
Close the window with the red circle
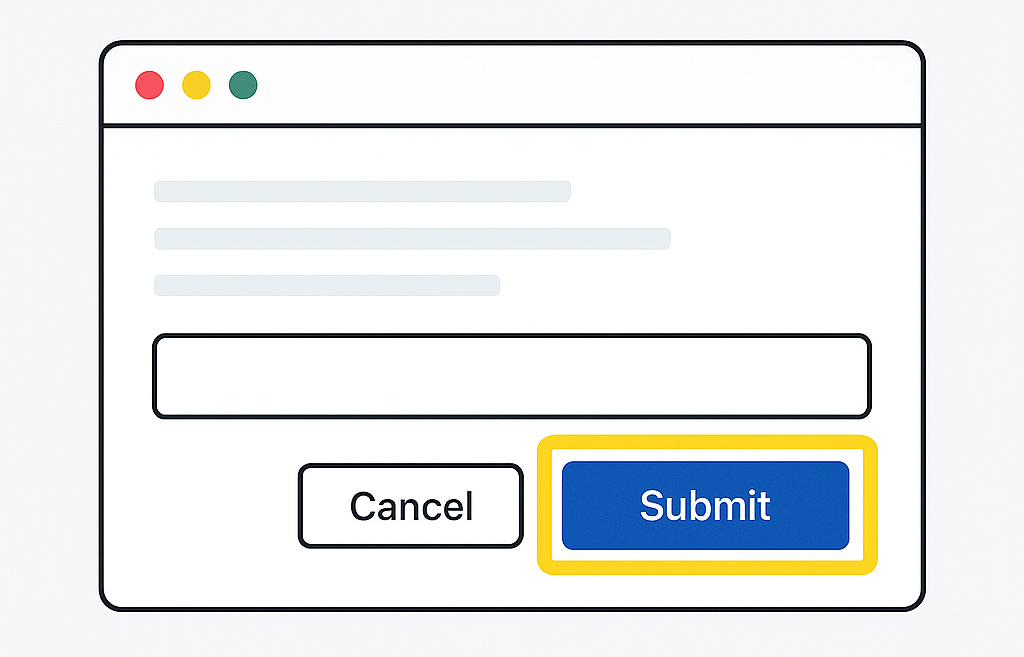(x=149, y=85)
